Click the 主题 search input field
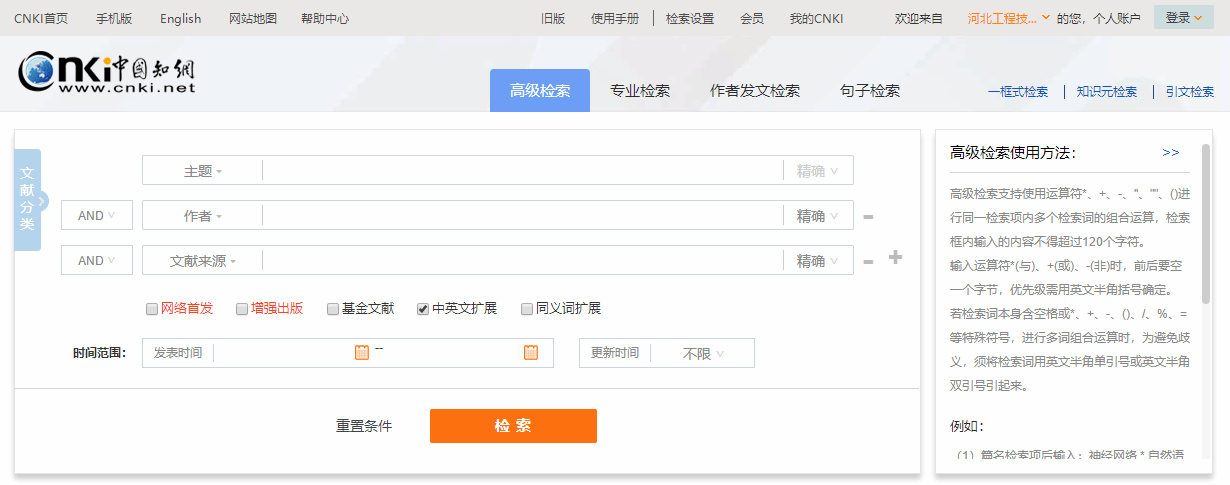1230x485 pixels. [x=522, y=171]
